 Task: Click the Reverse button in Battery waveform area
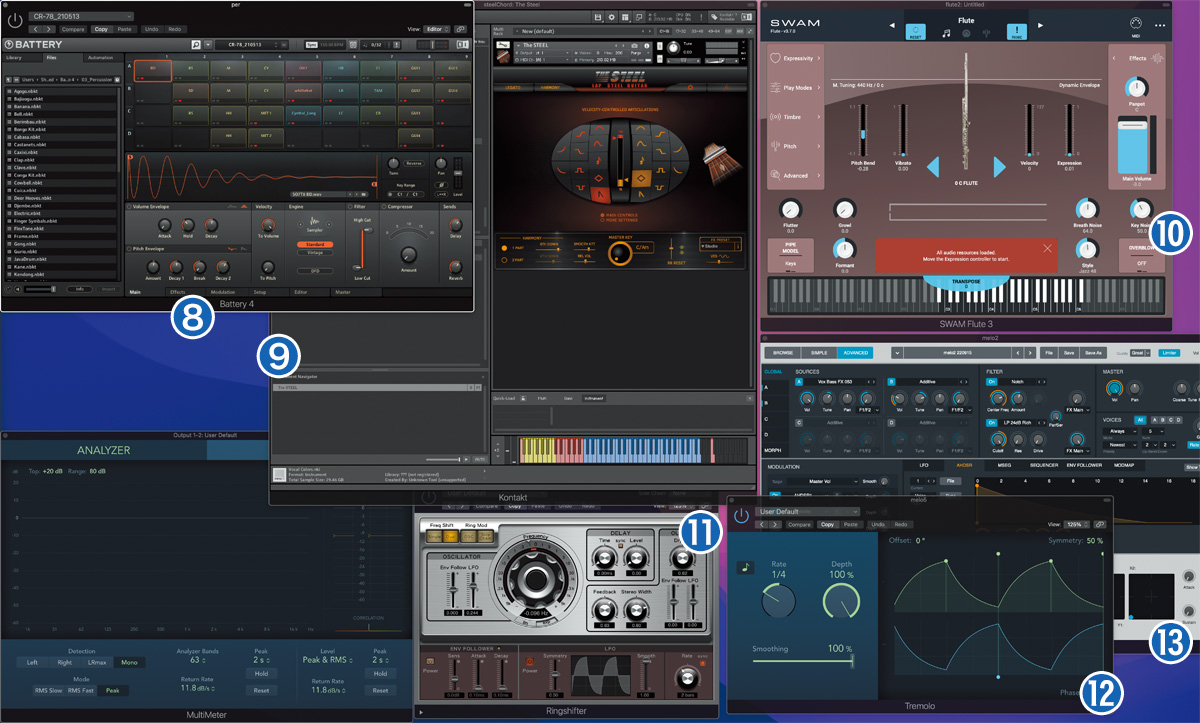pyautogui.click(x=414, y=162)
